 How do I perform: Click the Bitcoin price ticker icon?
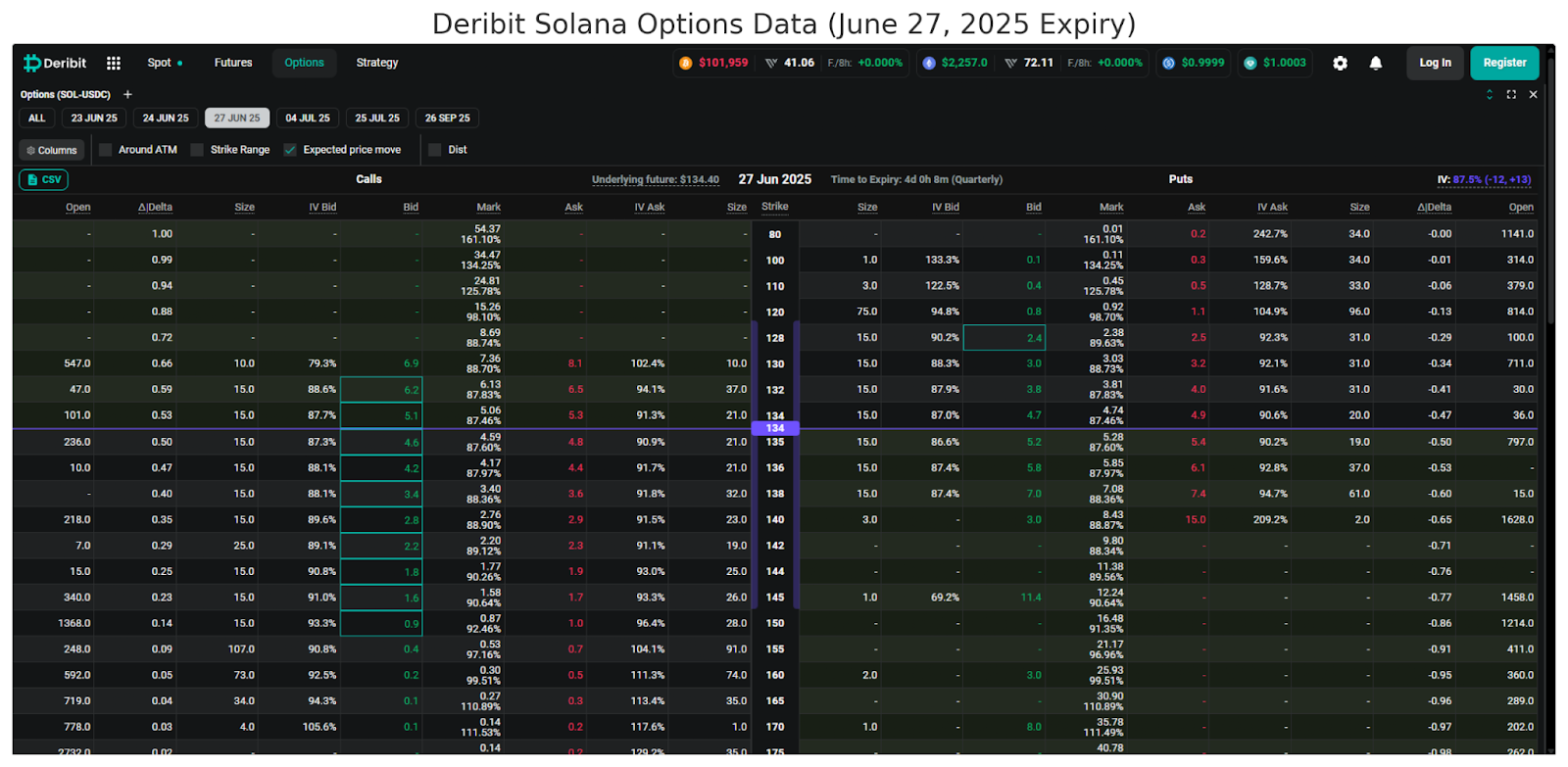[x=686, y=63]
